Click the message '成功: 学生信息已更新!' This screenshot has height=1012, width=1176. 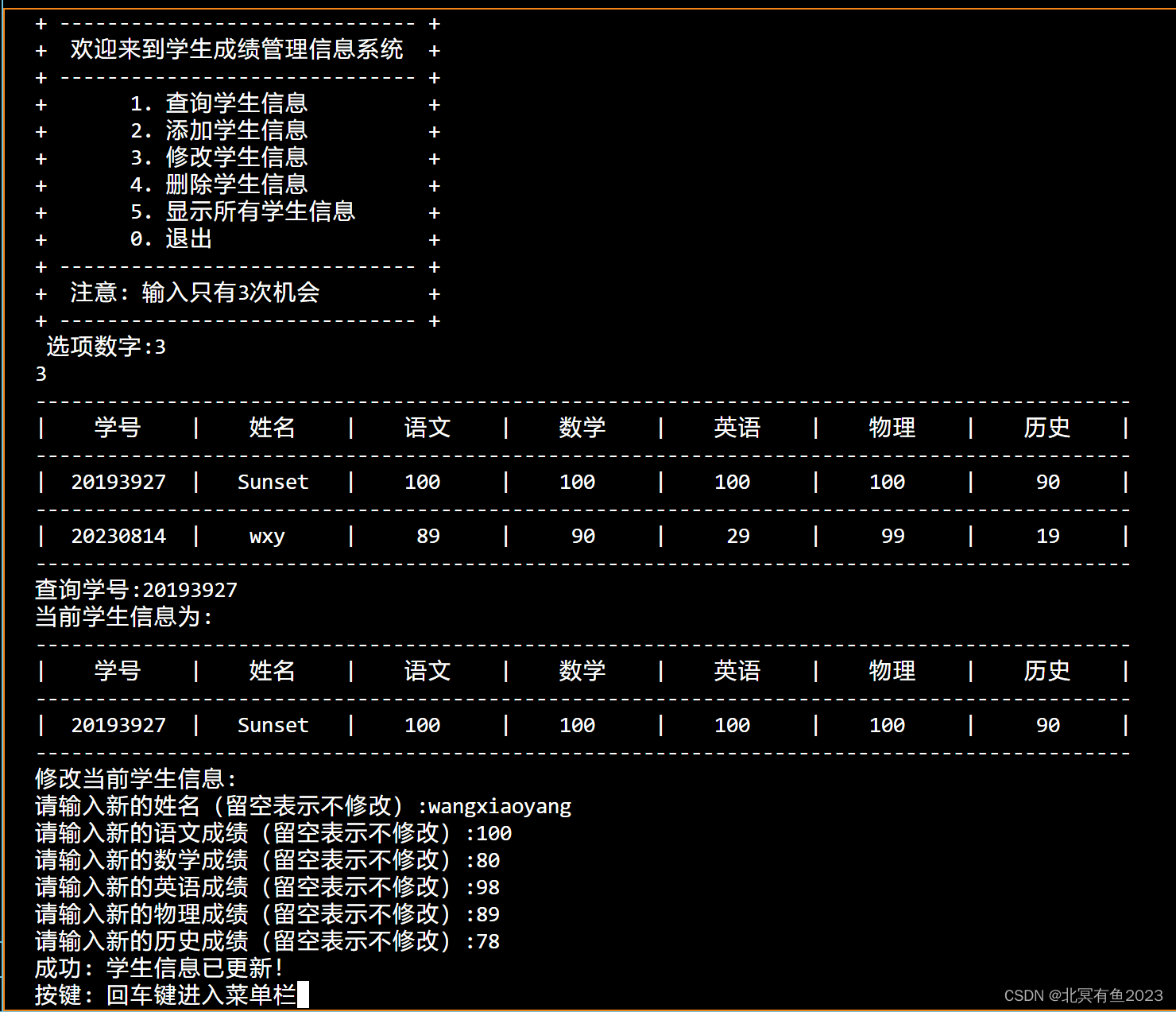tap(159, 968)
